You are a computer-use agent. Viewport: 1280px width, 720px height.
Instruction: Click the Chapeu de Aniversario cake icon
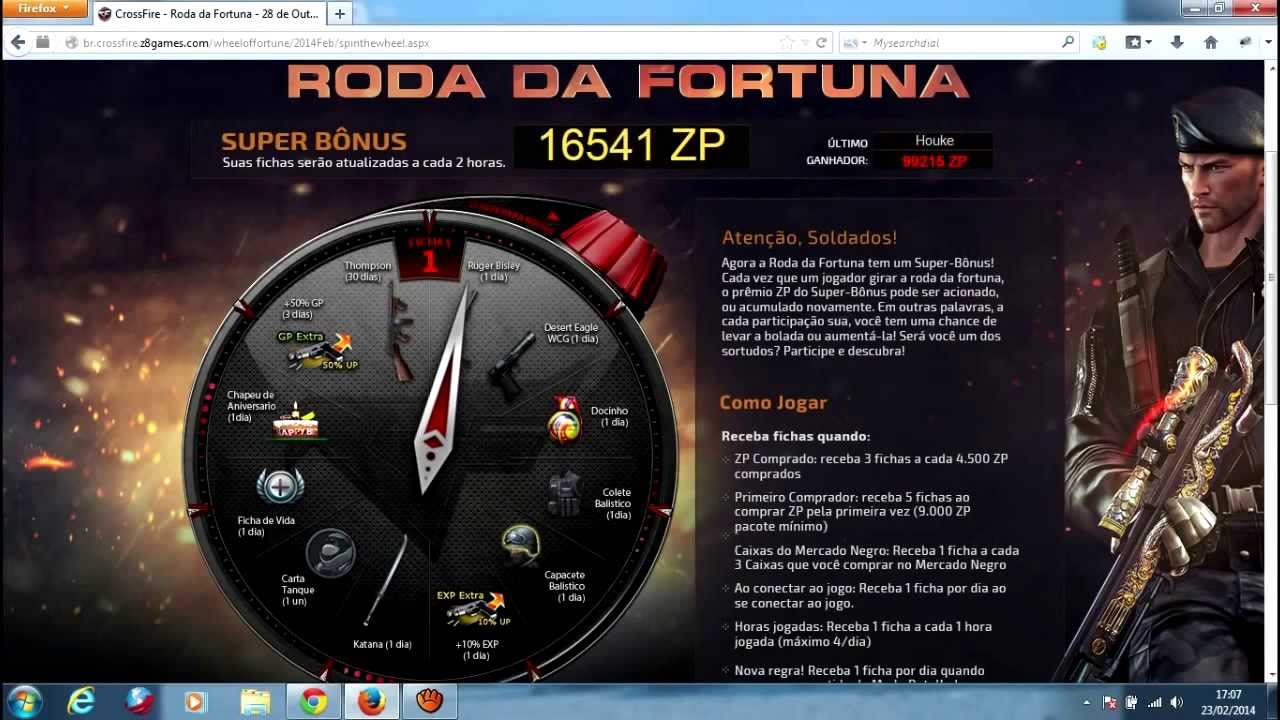click(x=295, y=420)
